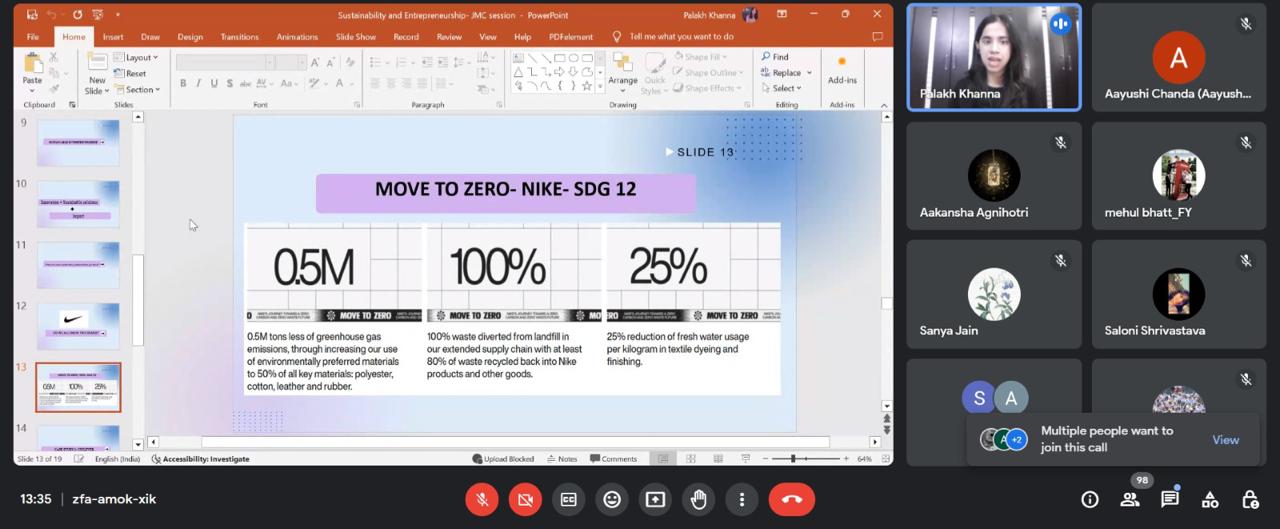This screenshot has height=529, width=1280.
Task: Switch to the Insert ribbon tab
Action: (x=113, y=37)
